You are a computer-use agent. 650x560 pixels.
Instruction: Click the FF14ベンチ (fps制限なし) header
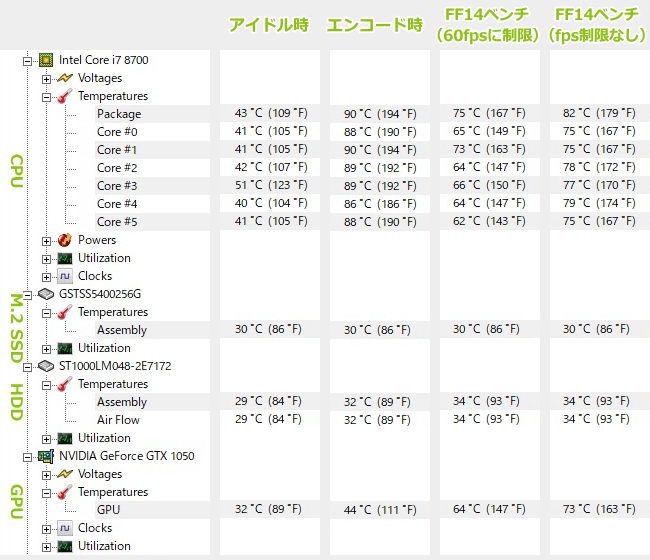(597, 25)
